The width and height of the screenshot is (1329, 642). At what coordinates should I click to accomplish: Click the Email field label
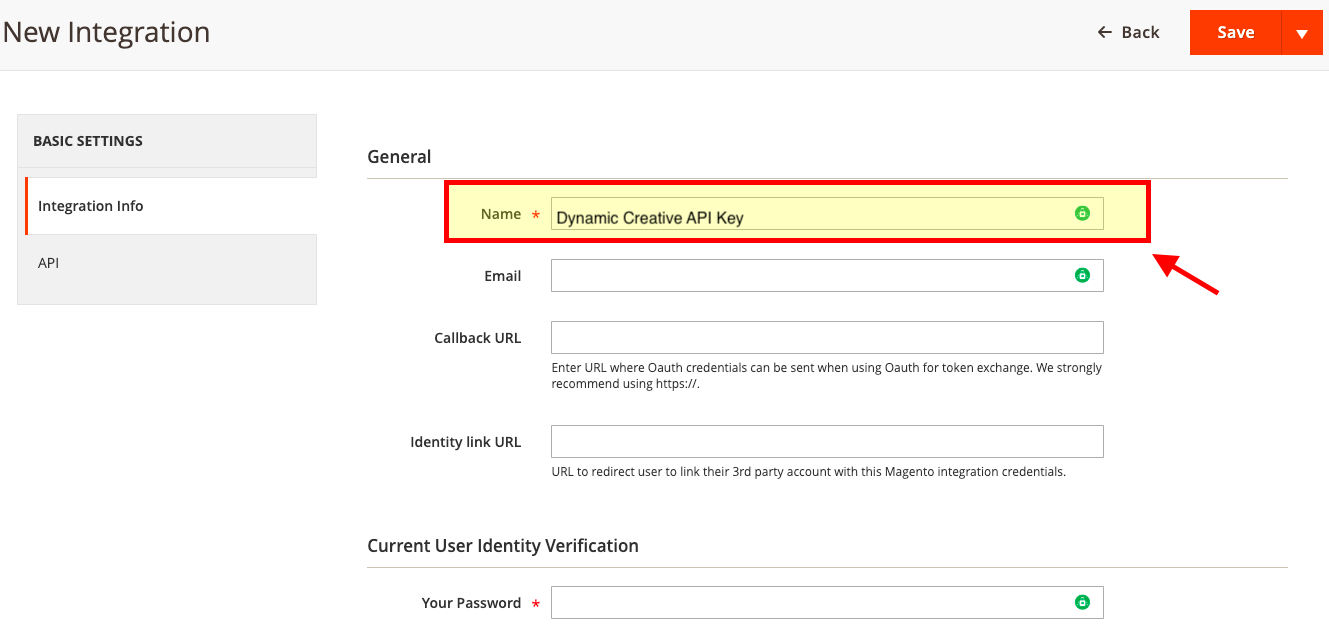click(x=502, y=276)
